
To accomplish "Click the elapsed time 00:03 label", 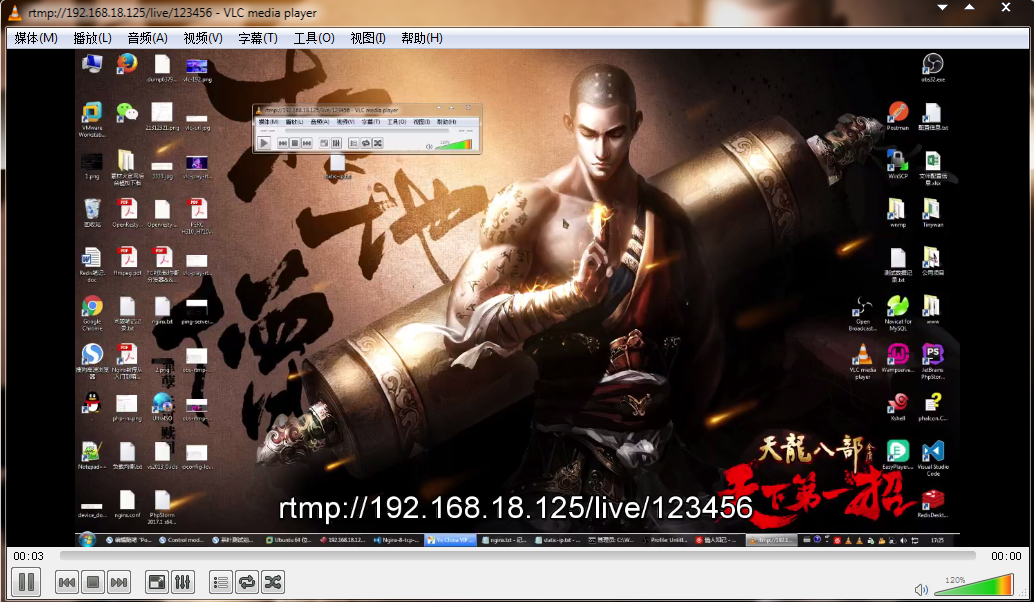I will point(28,556).
